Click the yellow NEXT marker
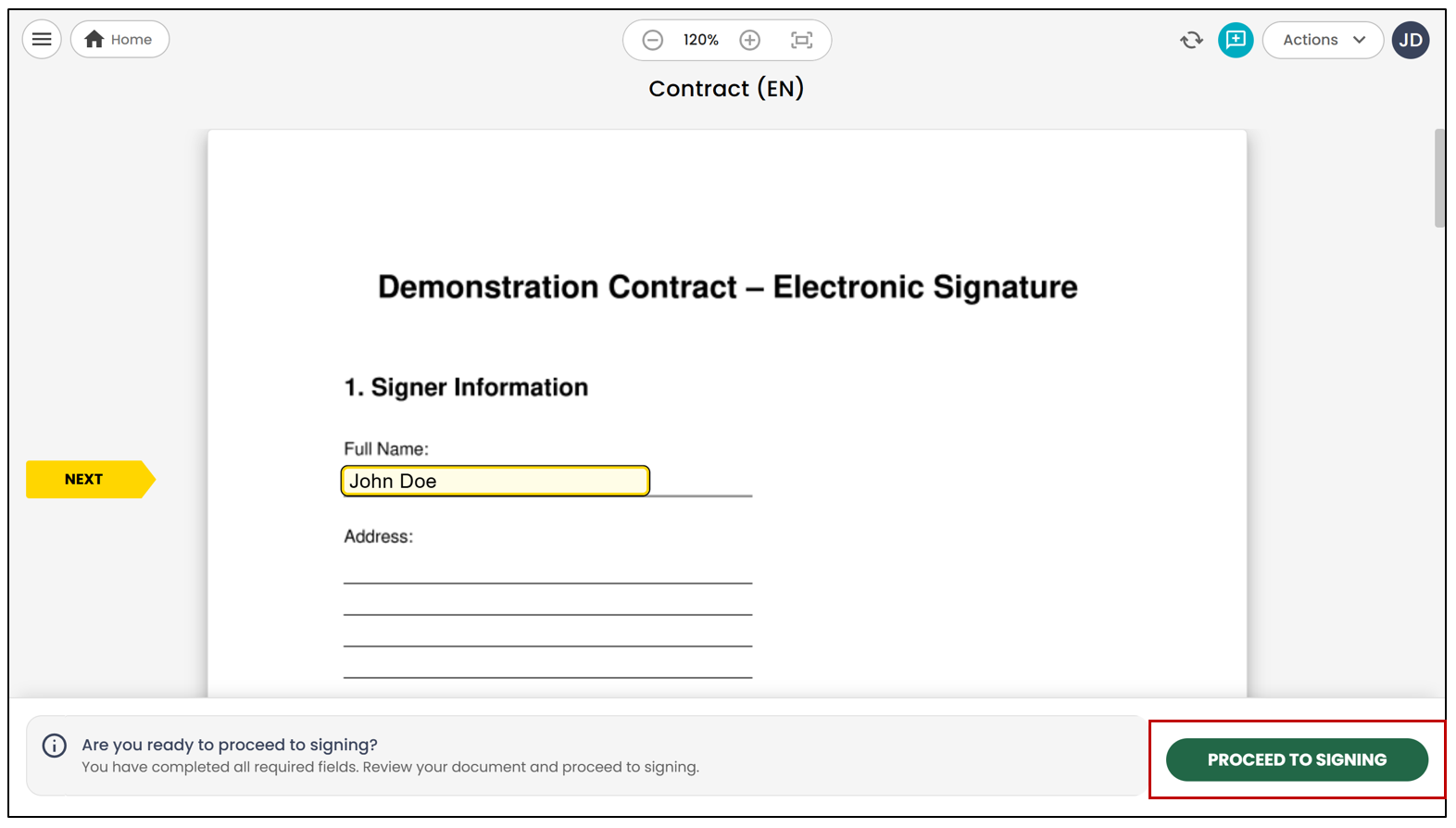This screenshot has width=1456, height=828. 90,480
